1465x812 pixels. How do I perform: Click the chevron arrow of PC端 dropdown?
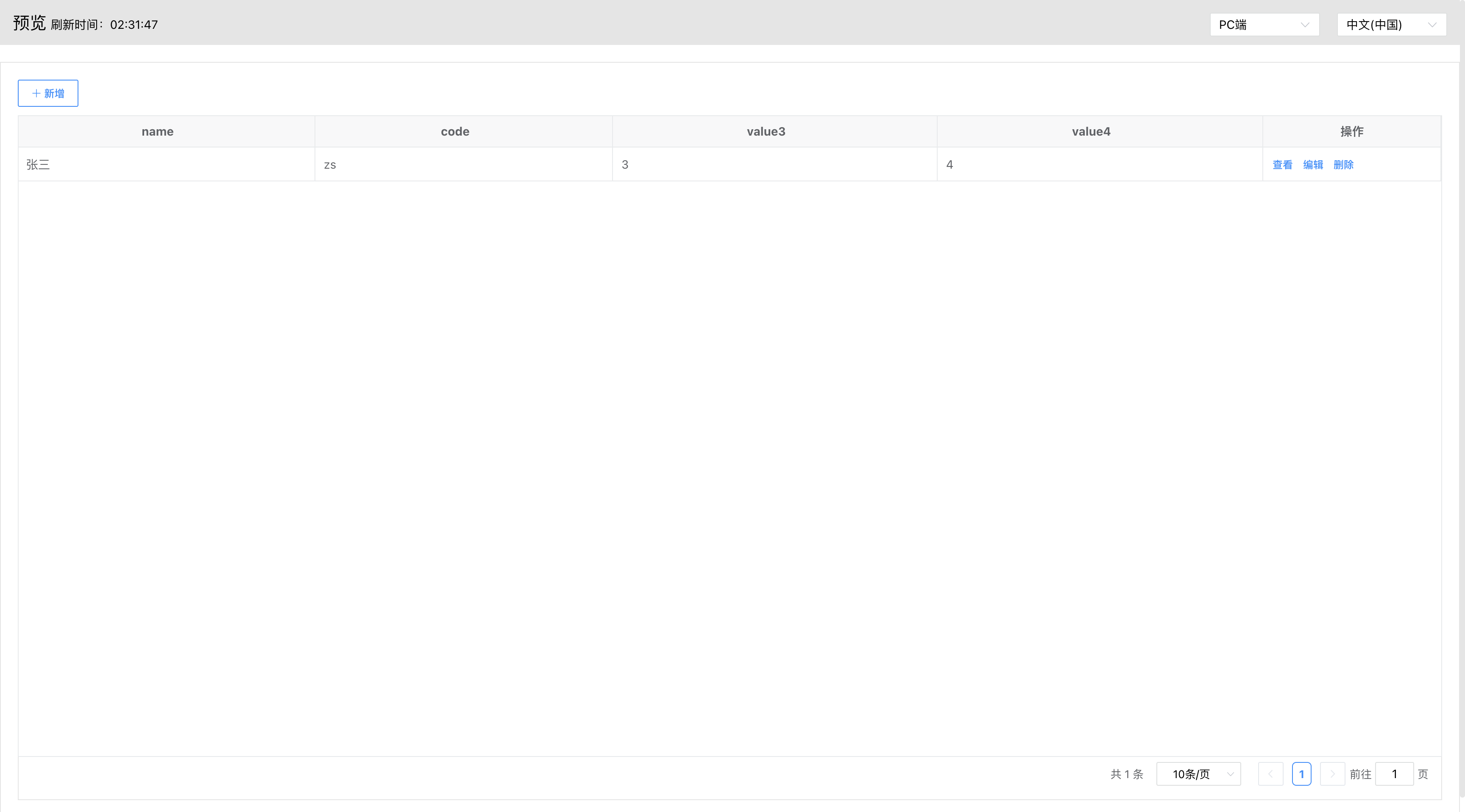coord(1305,25)
